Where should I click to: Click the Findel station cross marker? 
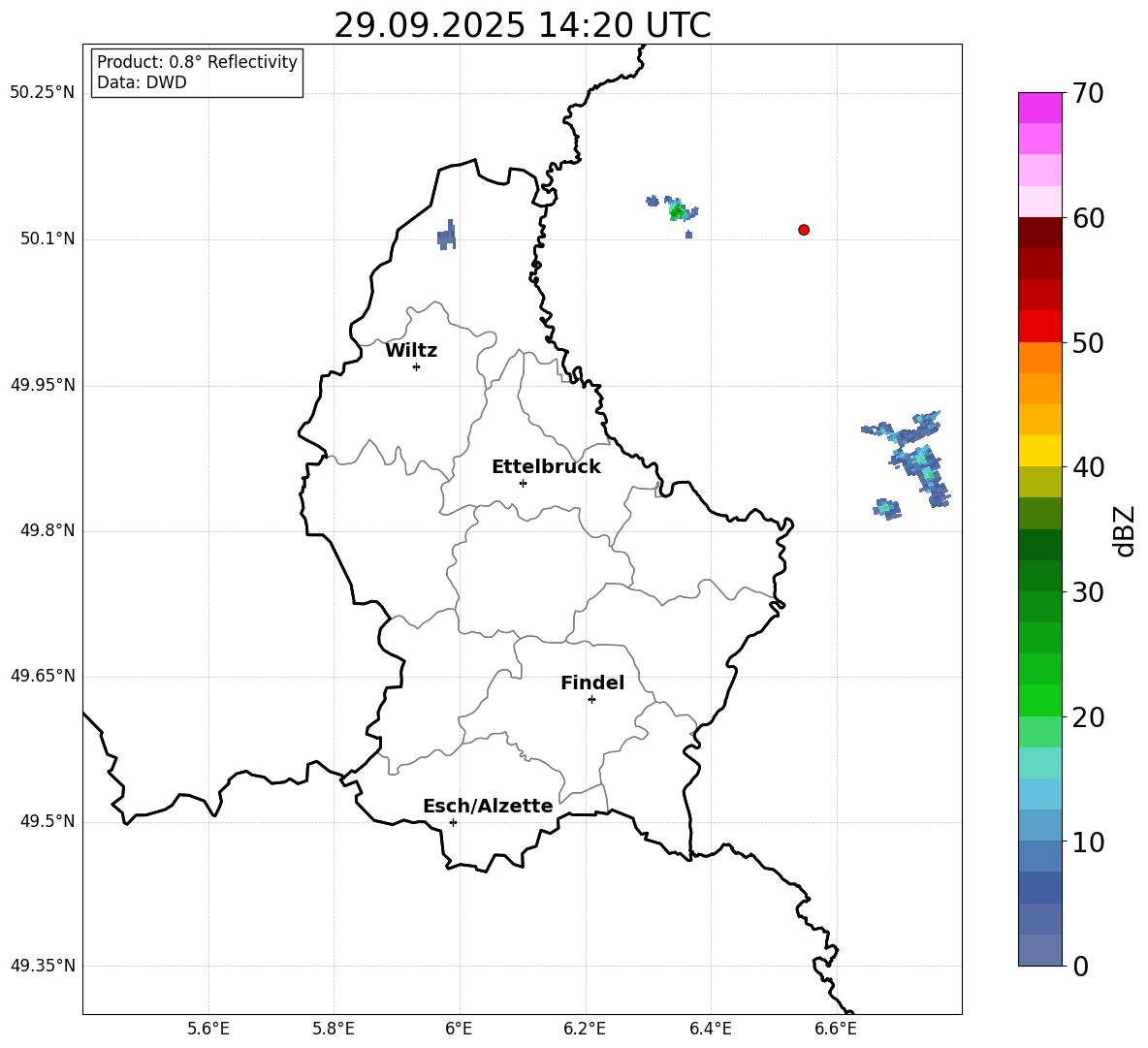[x=591, y=699]
